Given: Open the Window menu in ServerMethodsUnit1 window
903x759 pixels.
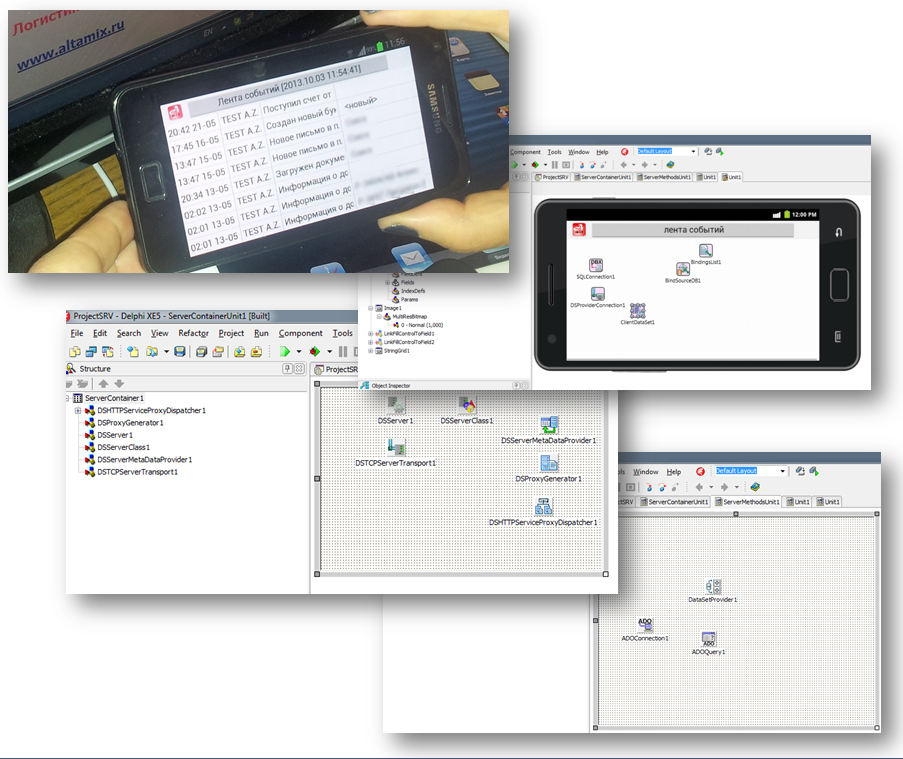Looking at the screenshot, I should click(x=646, y=472).
